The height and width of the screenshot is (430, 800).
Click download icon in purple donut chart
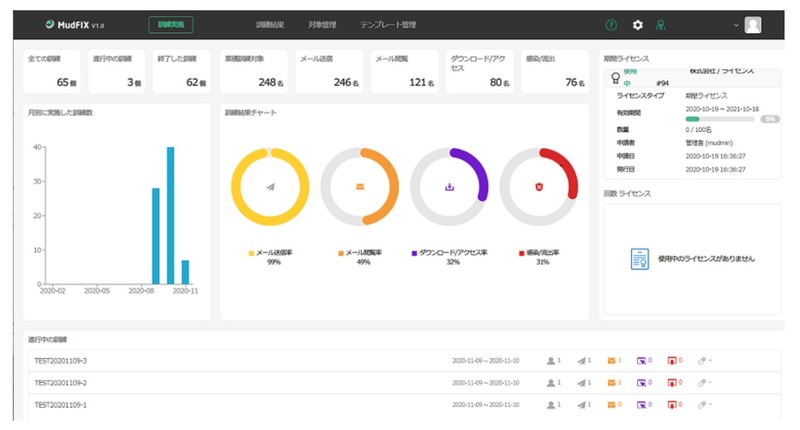[450, 186]
